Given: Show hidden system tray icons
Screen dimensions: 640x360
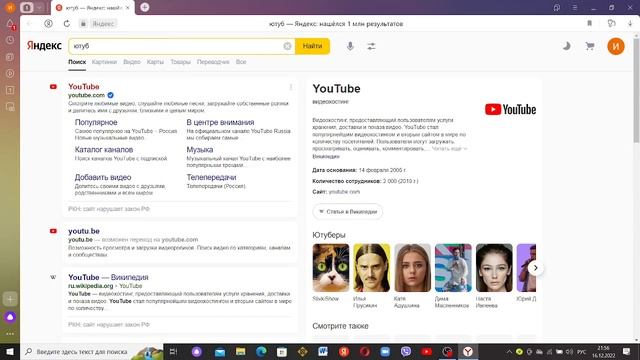Looking at the screenshot, I should 509,351.
